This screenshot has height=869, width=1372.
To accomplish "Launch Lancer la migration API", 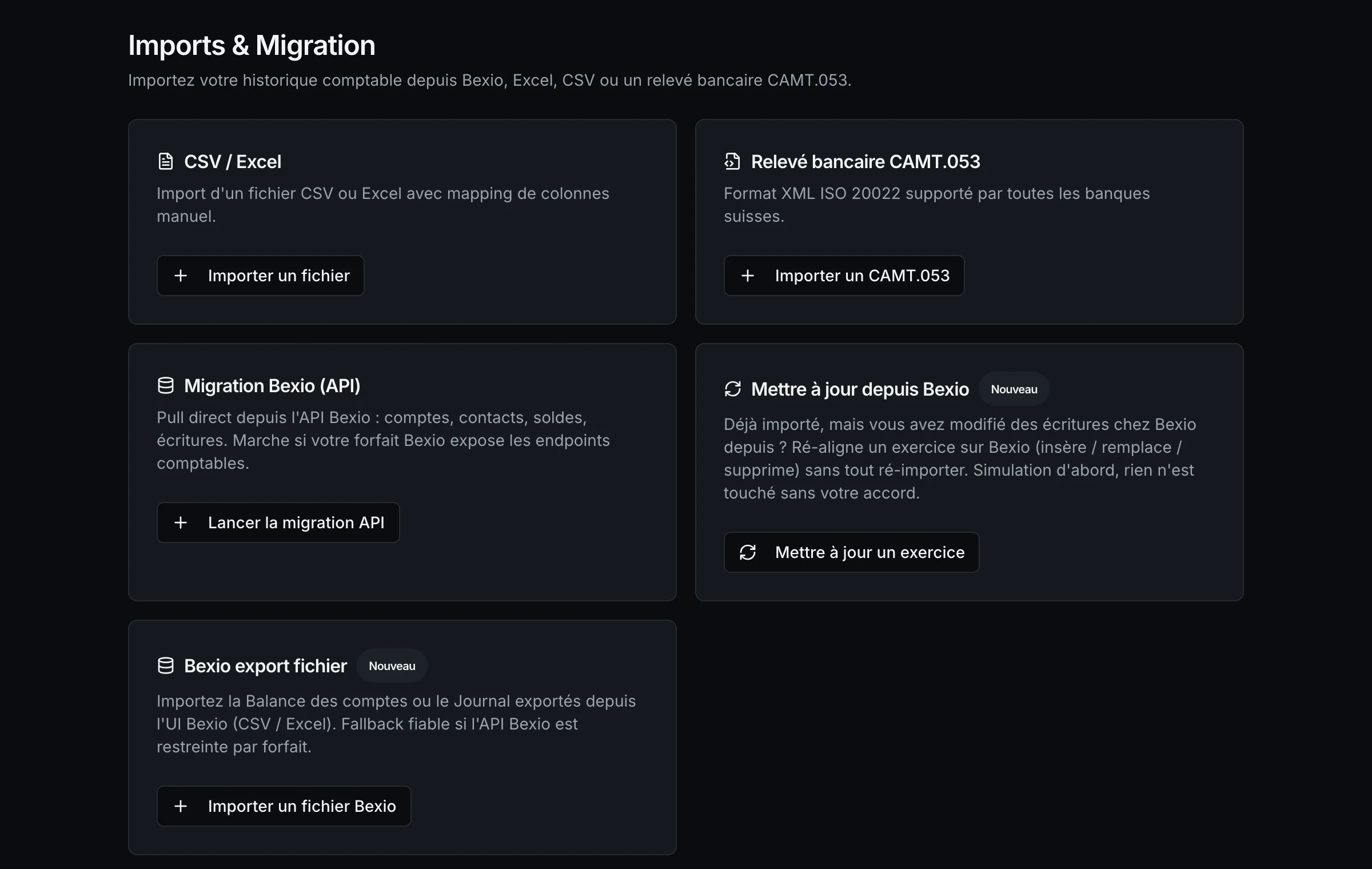I will coord(278,523).
